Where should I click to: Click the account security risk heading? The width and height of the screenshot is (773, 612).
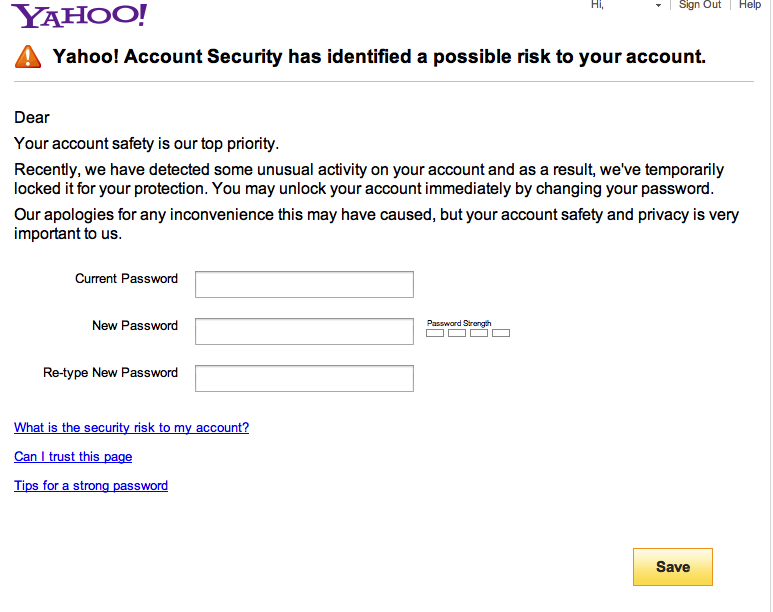379,57
